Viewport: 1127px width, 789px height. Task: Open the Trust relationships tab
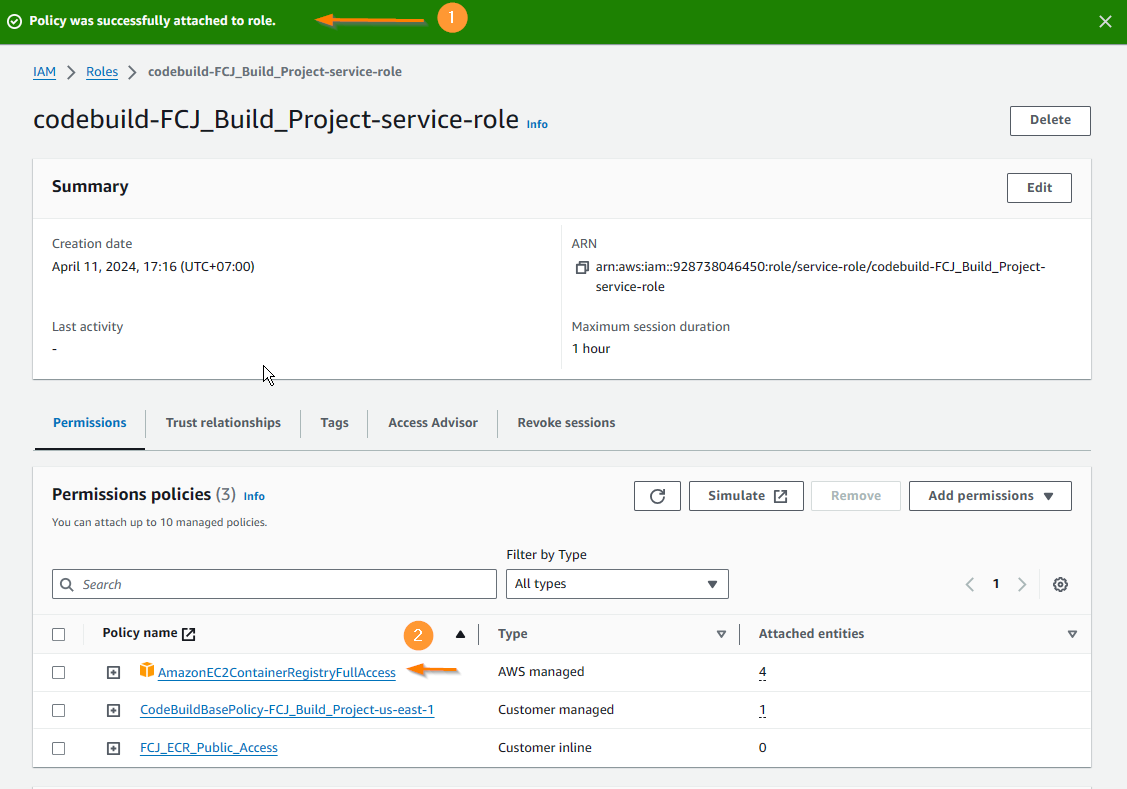224,423
